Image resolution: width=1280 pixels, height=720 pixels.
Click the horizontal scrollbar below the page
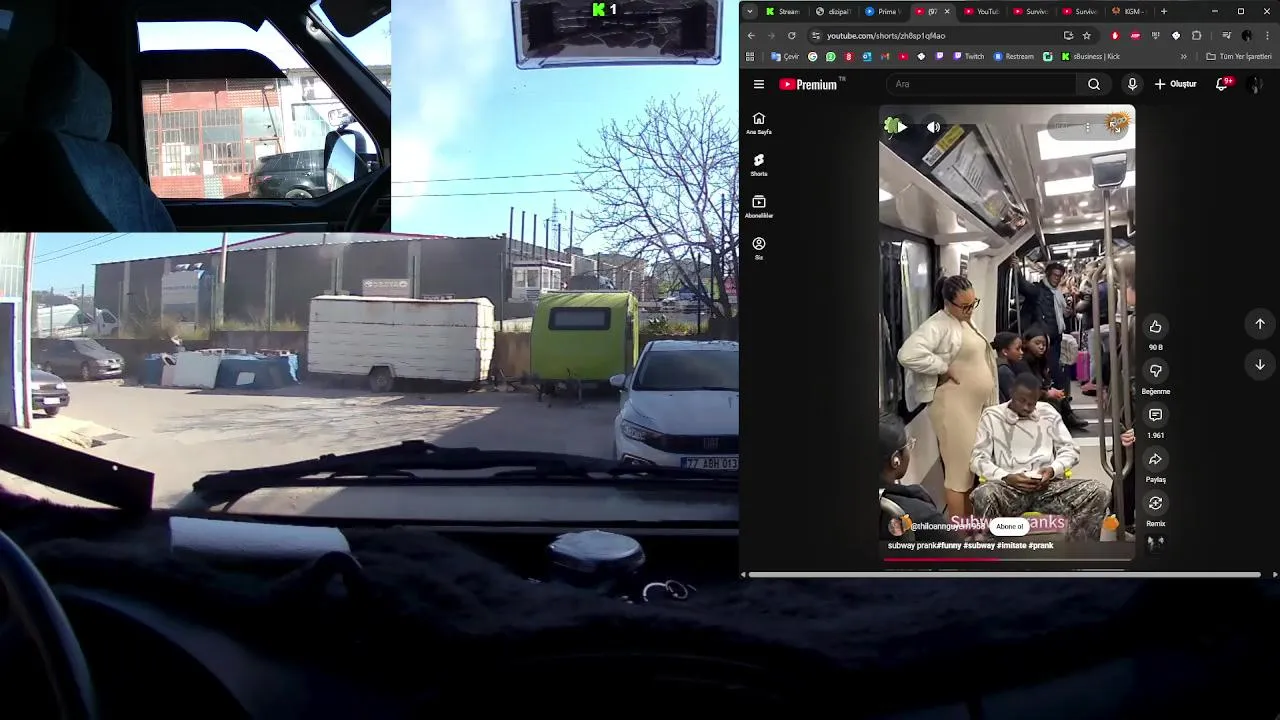point(1005,575)
